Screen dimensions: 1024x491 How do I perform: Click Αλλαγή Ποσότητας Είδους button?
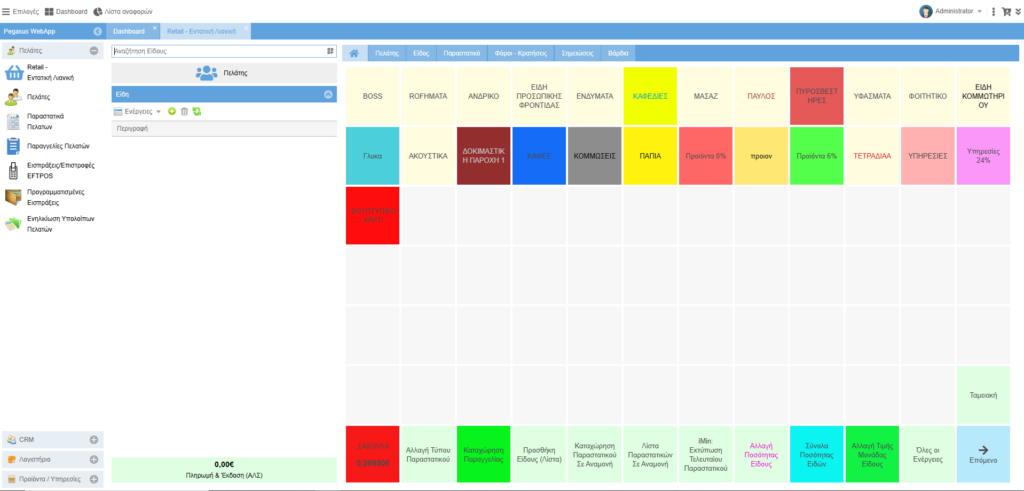(x=761, y=454)
